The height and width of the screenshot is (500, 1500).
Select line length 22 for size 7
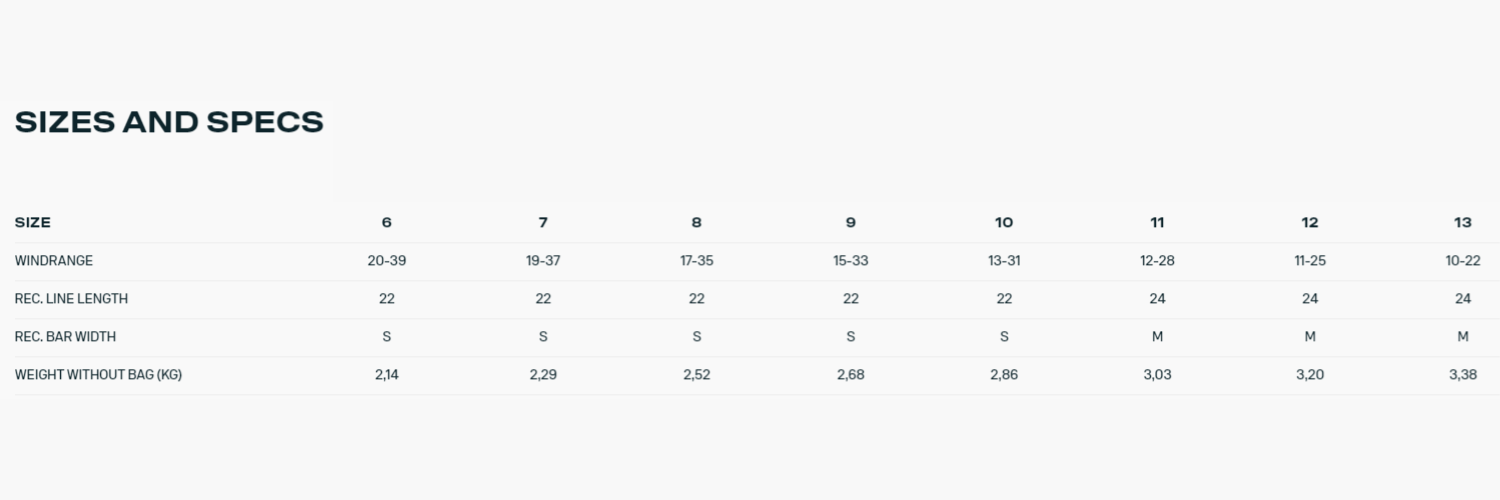tap(543, 299)
